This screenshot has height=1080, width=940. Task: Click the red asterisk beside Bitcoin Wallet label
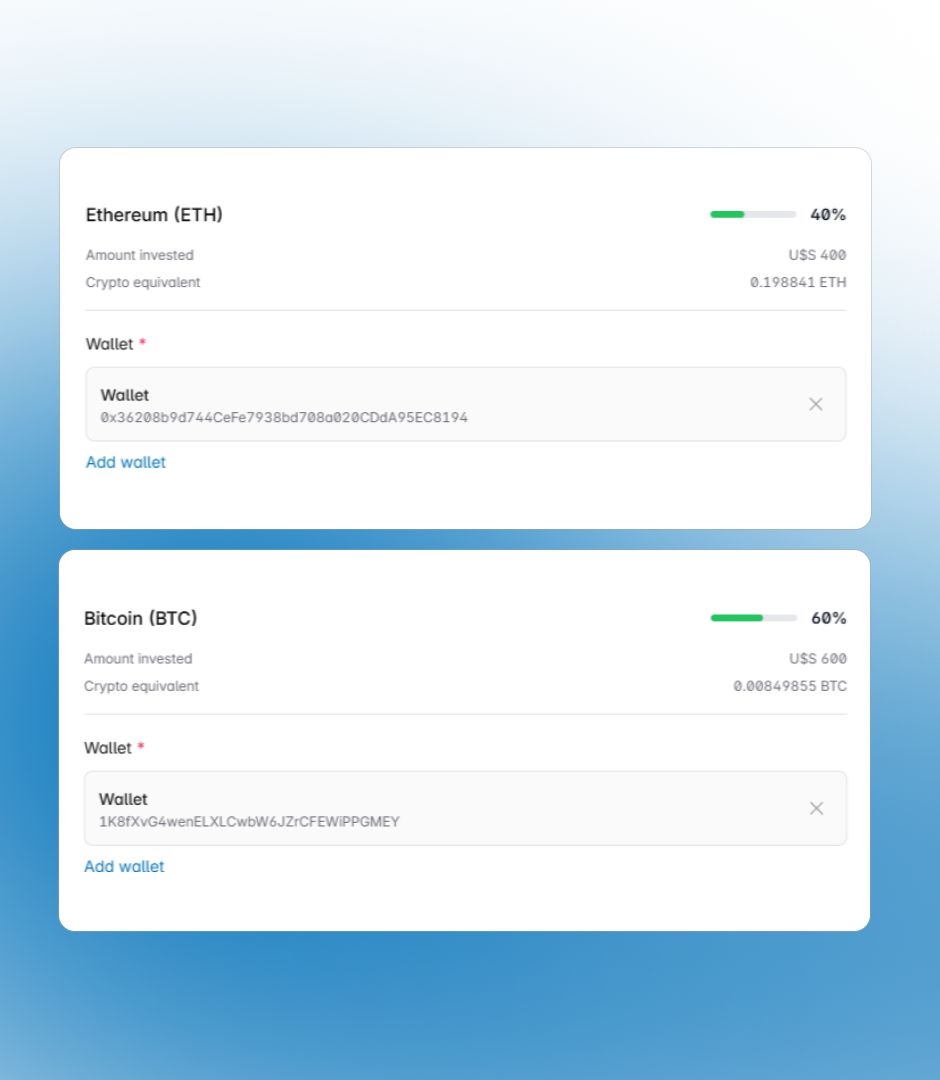pos(140,747)
